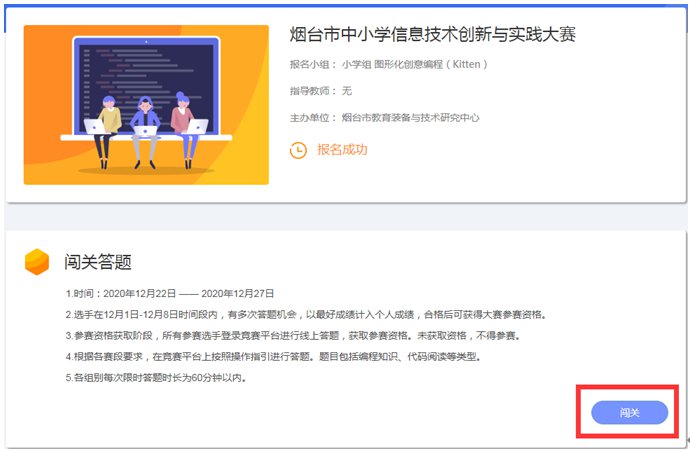The height and width of the screenshot is (452, 690).
Task: Click rule 4 about question types
Action: 273,356
